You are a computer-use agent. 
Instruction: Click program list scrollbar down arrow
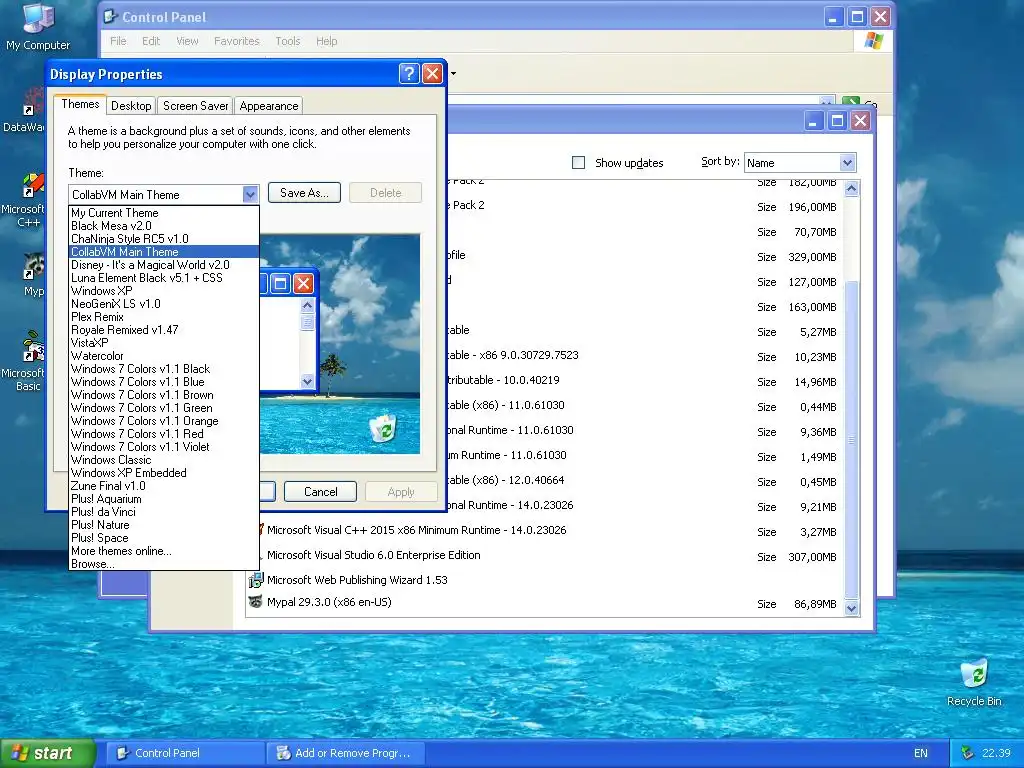[851, 608]
